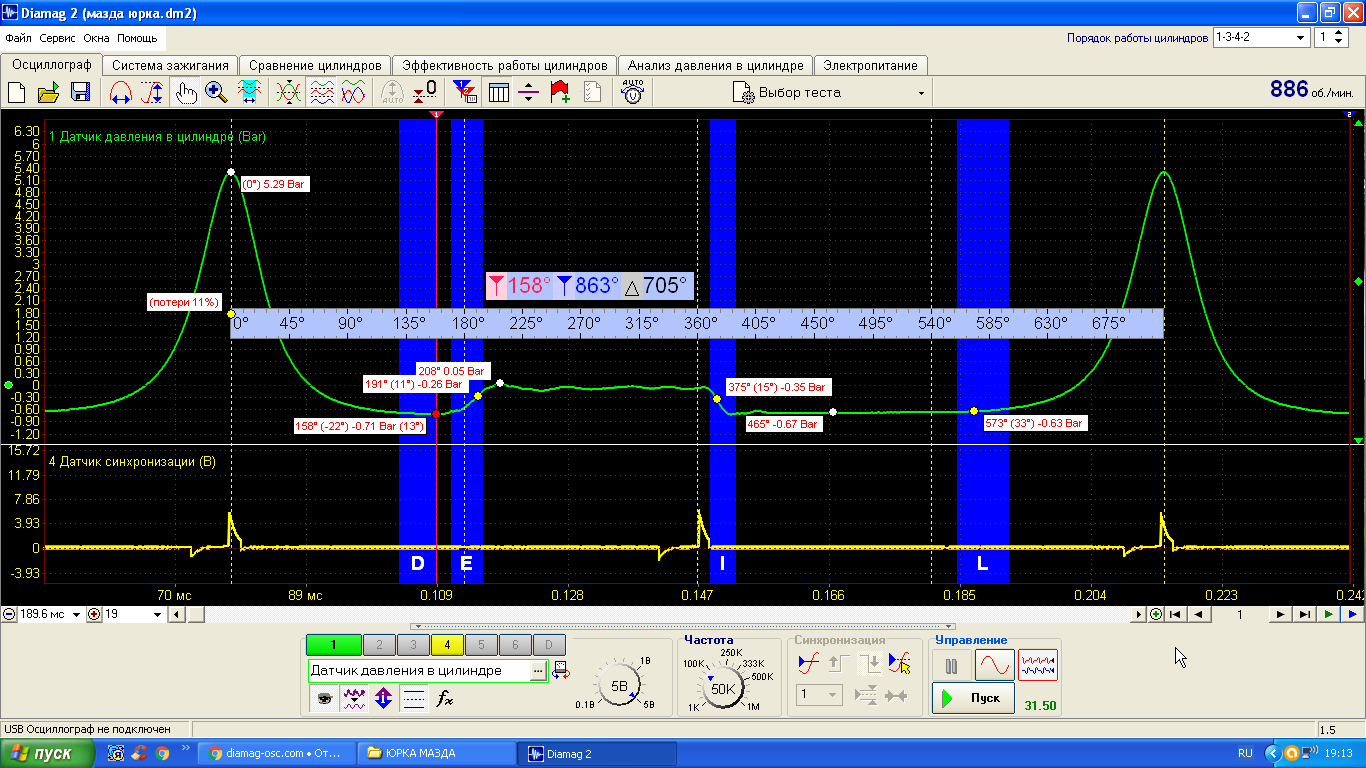The height and width of the screenshot is (768, 1366).
Task: Open the cylinder number dropdown showing 1
Action: (1331, 37)
